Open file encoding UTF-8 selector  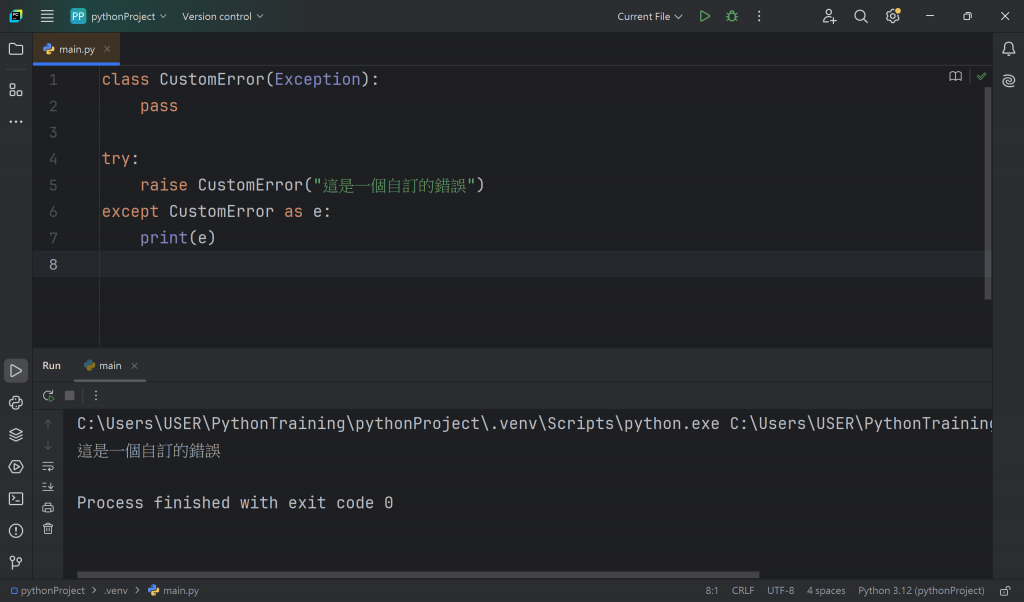tap(780, 590)
